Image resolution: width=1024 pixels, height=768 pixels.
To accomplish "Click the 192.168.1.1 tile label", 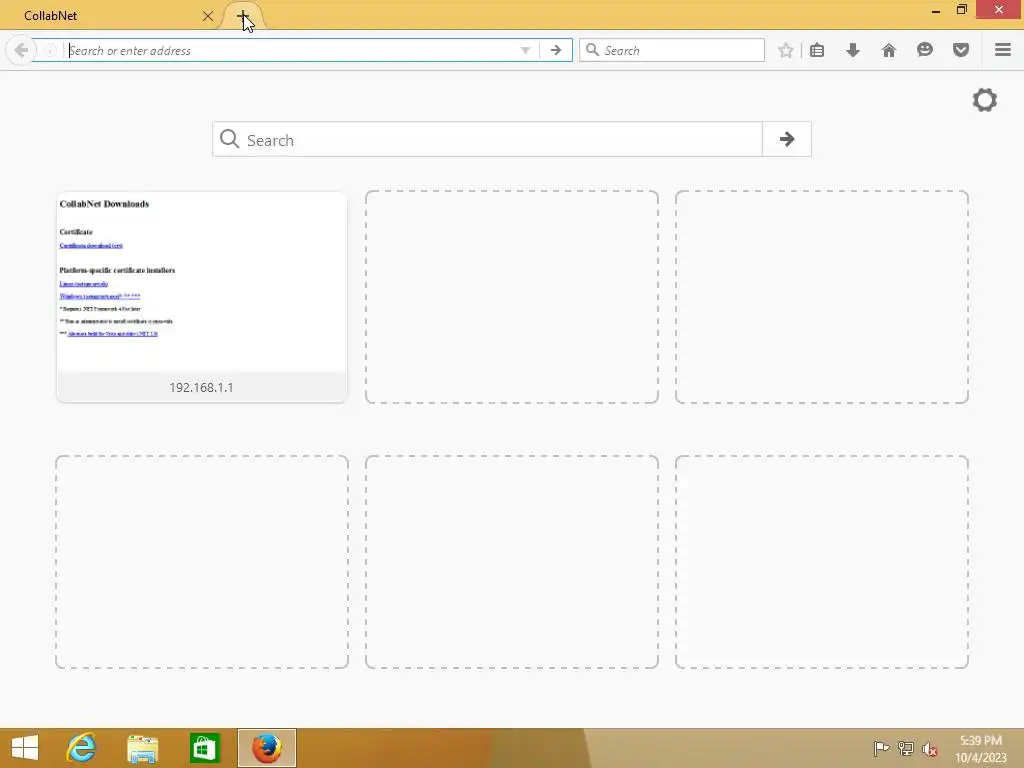I will 201,387.
